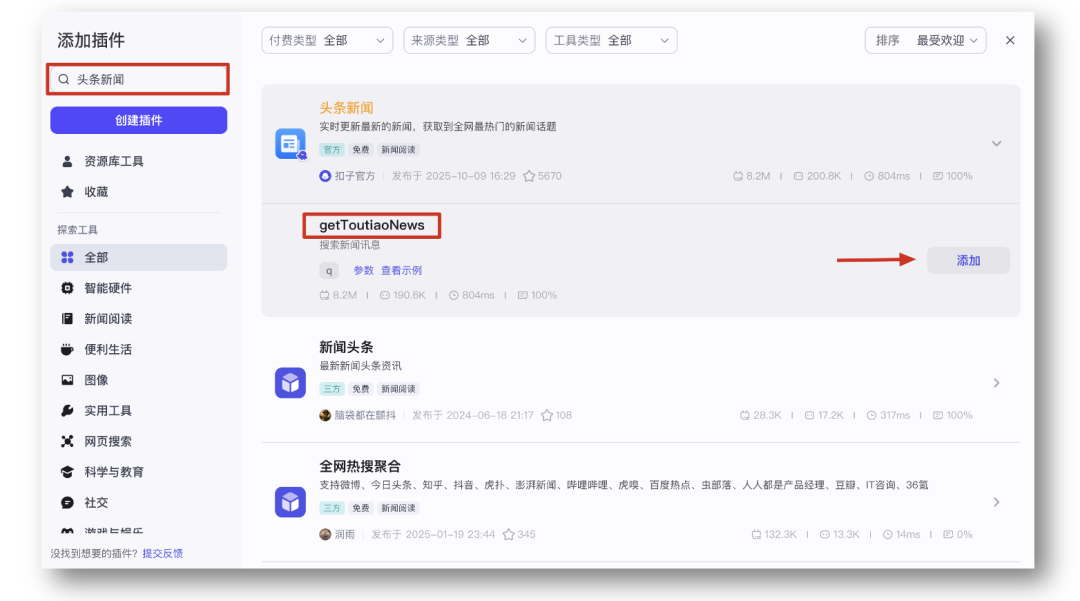Viewport: 1080px width, 601px height.
Task: Click the plugin search input field
Action: coord(138,79)
